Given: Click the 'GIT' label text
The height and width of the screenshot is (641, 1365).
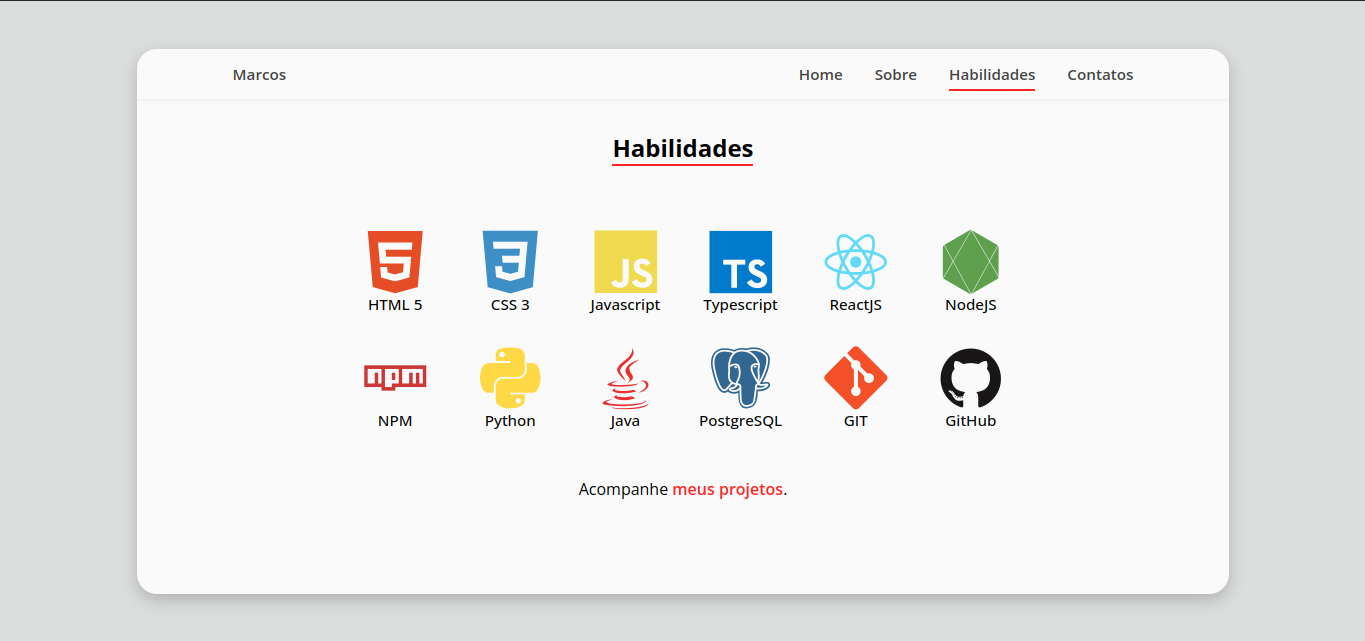Looking at the screenshot, I should pos(856,421).
